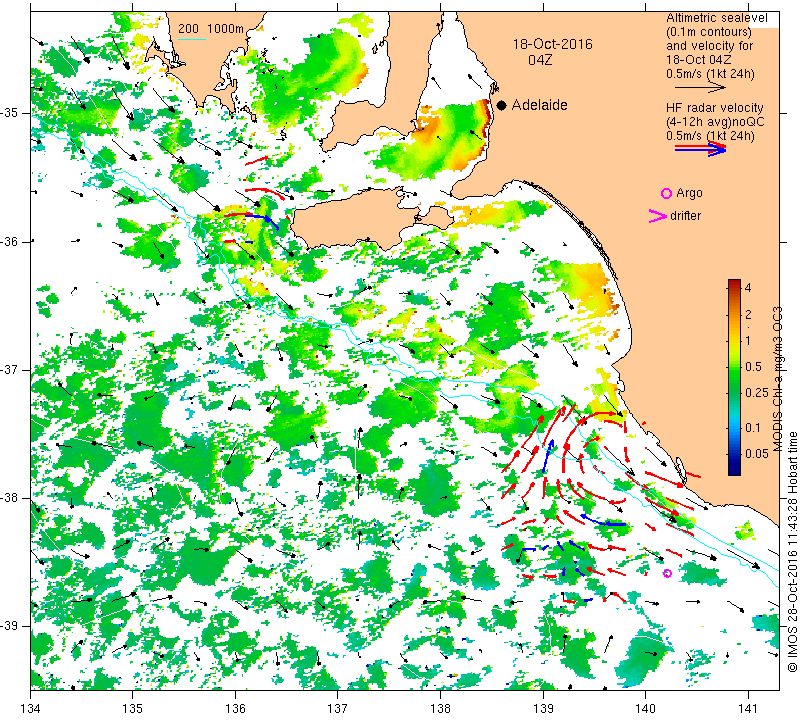Click the 'Adelaide' label
Viewport: 800px width, 720px height.
[539, 105]
